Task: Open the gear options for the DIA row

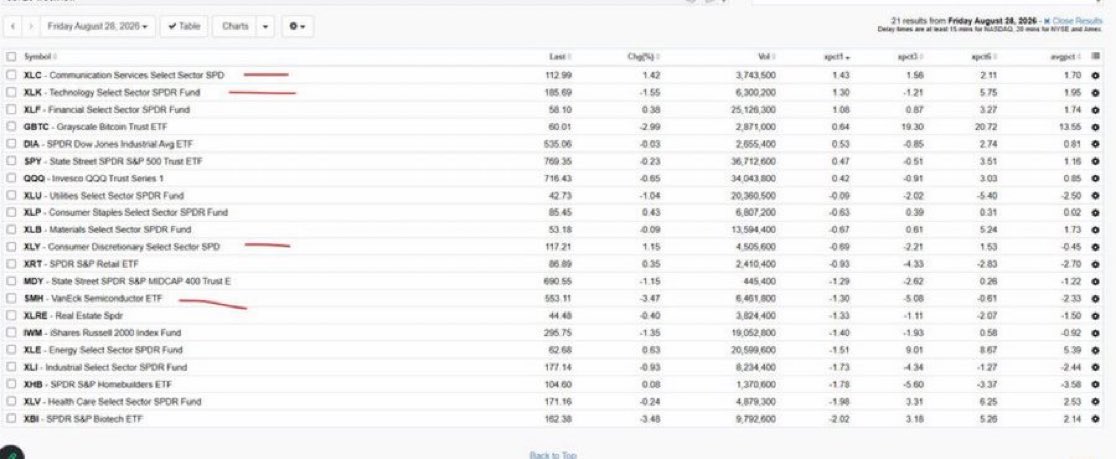Action: click(1095, 144)
